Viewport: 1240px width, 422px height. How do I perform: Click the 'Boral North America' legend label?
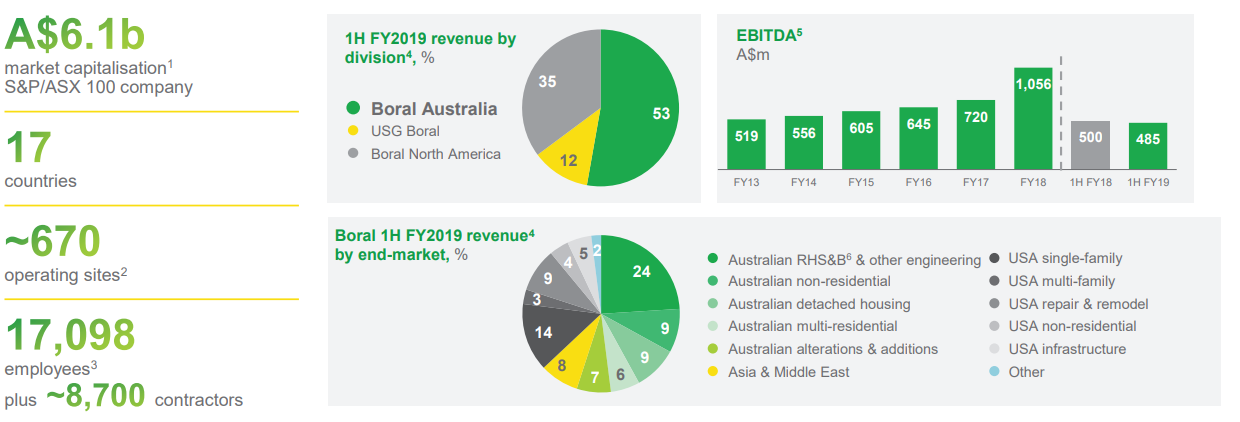(x=436, y=154)
